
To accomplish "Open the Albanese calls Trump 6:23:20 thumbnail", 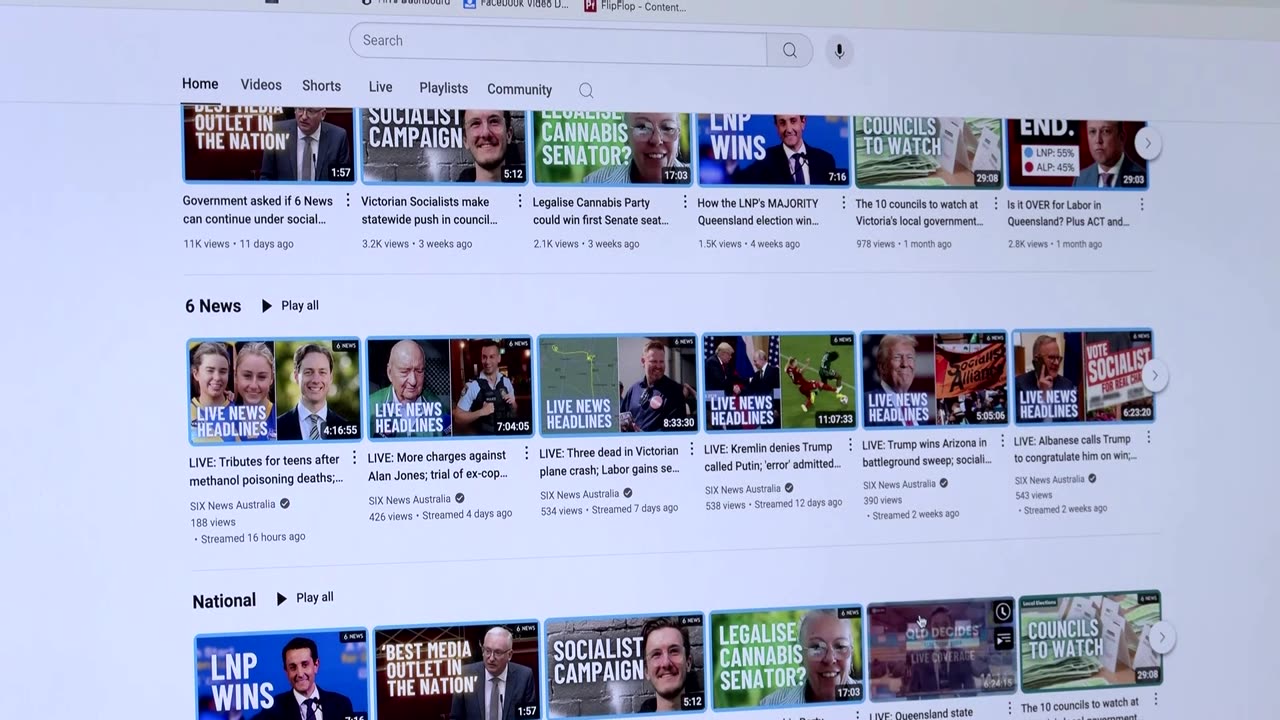I will point(1084,377).
